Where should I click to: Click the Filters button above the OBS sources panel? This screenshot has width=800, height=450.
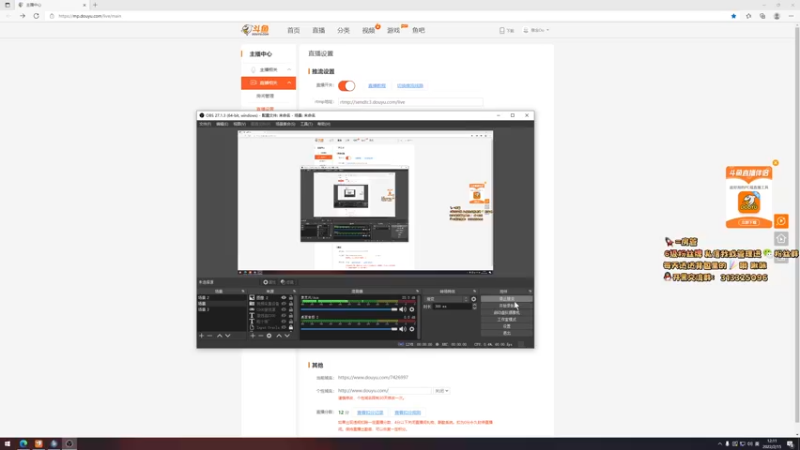(x=287, y=282)
